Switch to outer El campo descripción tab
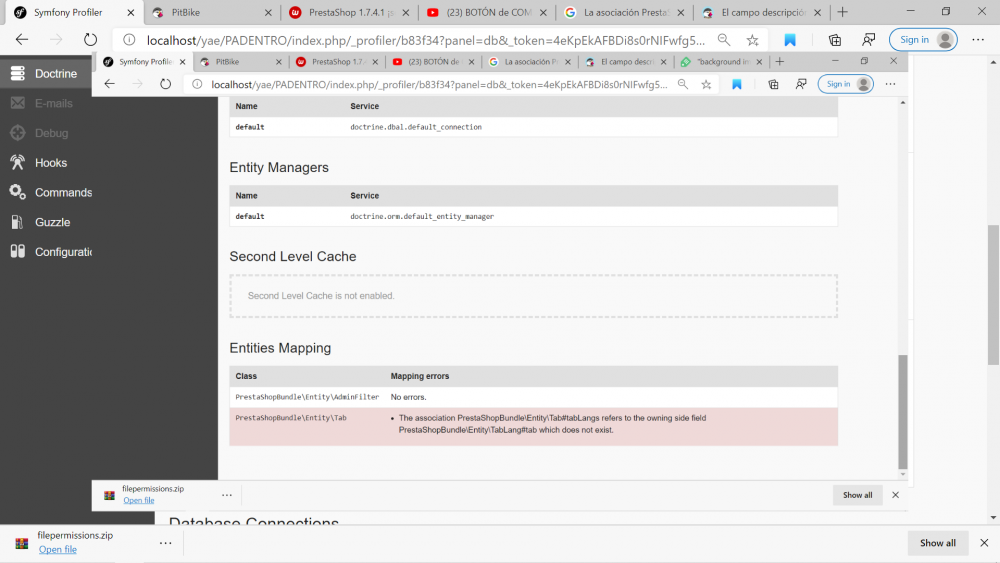The image size is (1000, 563). coord(761,12)
